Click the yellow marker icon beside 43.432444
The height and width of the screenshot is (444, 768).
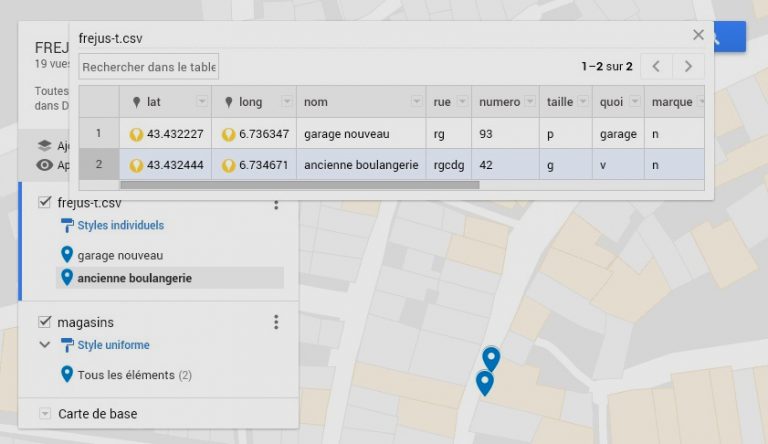(x=136, y=165)
